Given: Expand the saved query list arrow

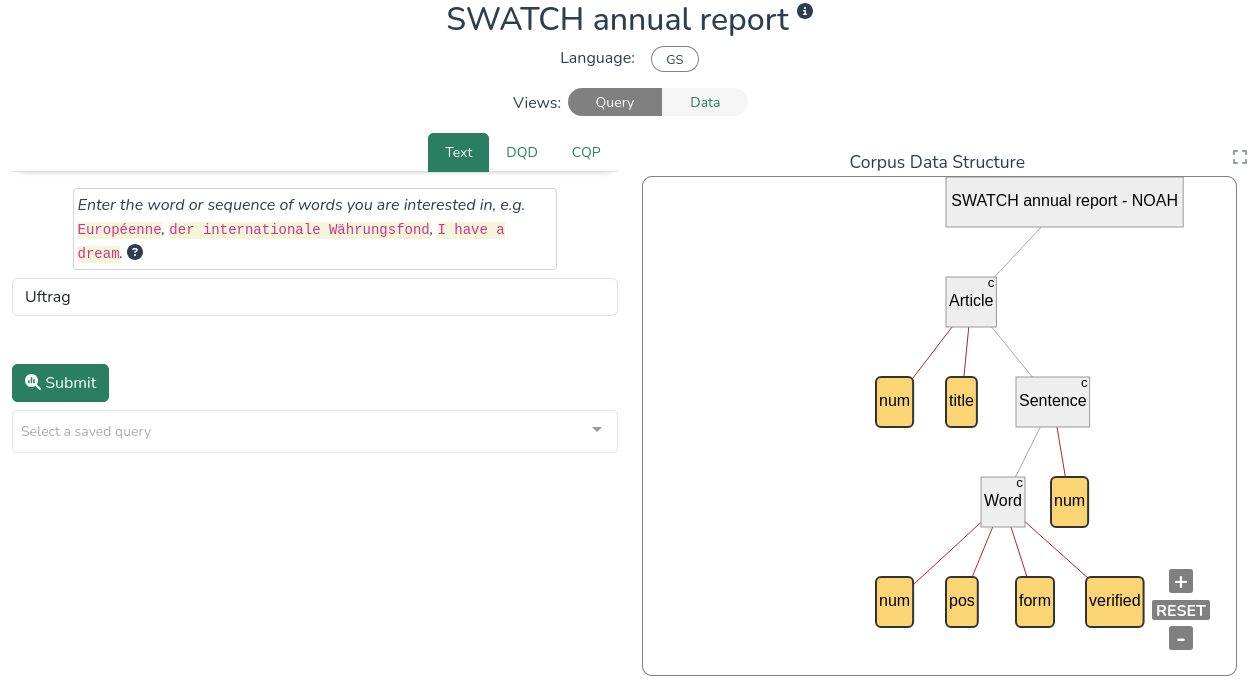Looking at the screenshot, I should click(x=597, y=430).
